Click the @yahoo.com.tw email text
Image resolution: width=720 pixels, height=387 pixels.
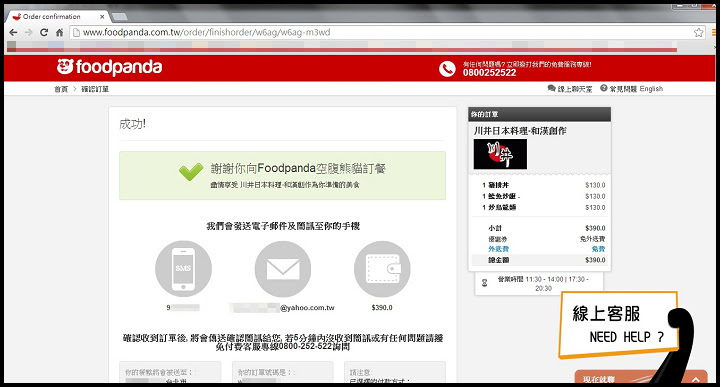[x=307, y=308]
